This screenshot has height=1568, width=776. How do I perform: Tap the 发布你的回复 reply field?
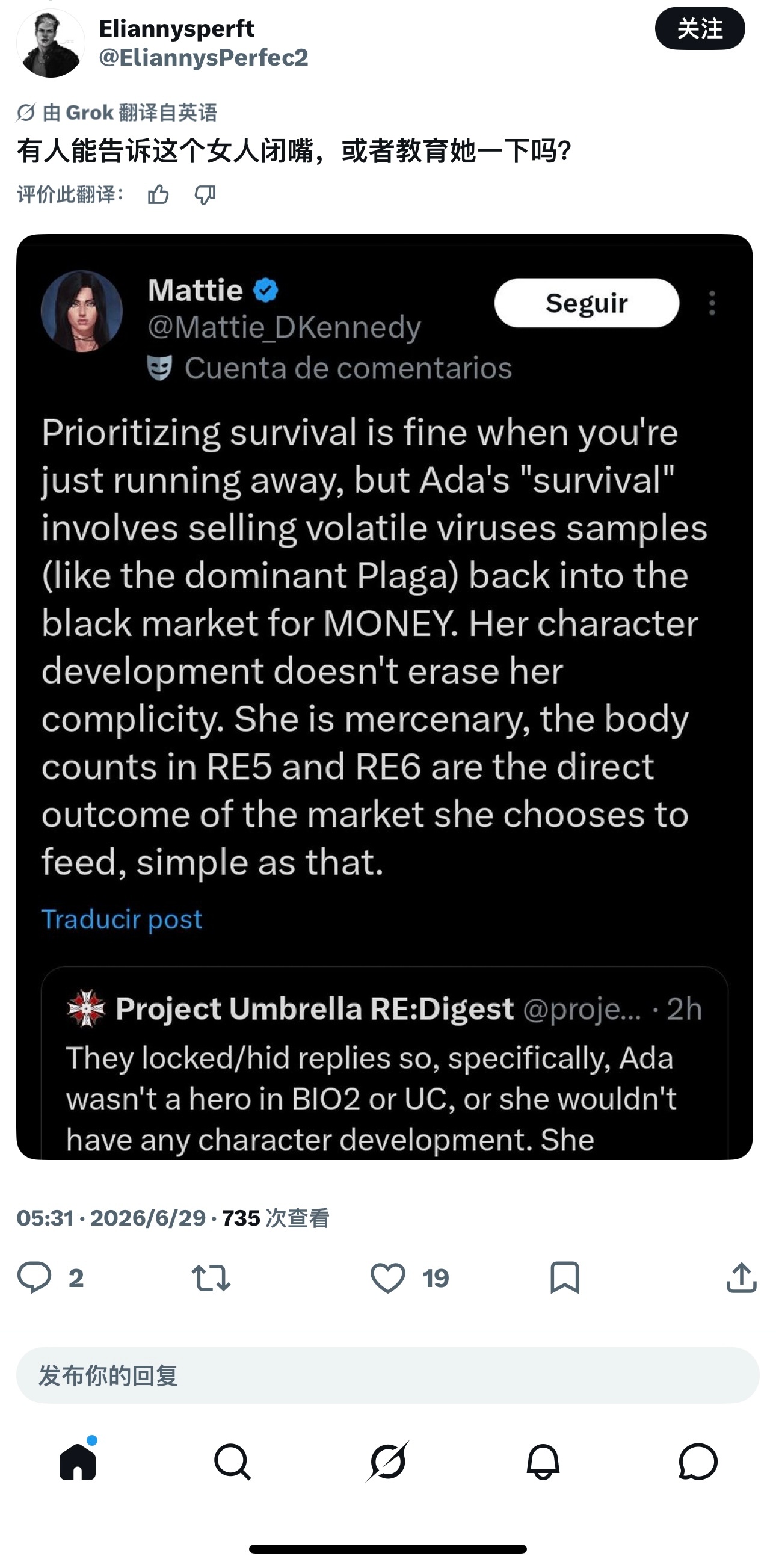pyautogui.click(x=387, y=1375)
